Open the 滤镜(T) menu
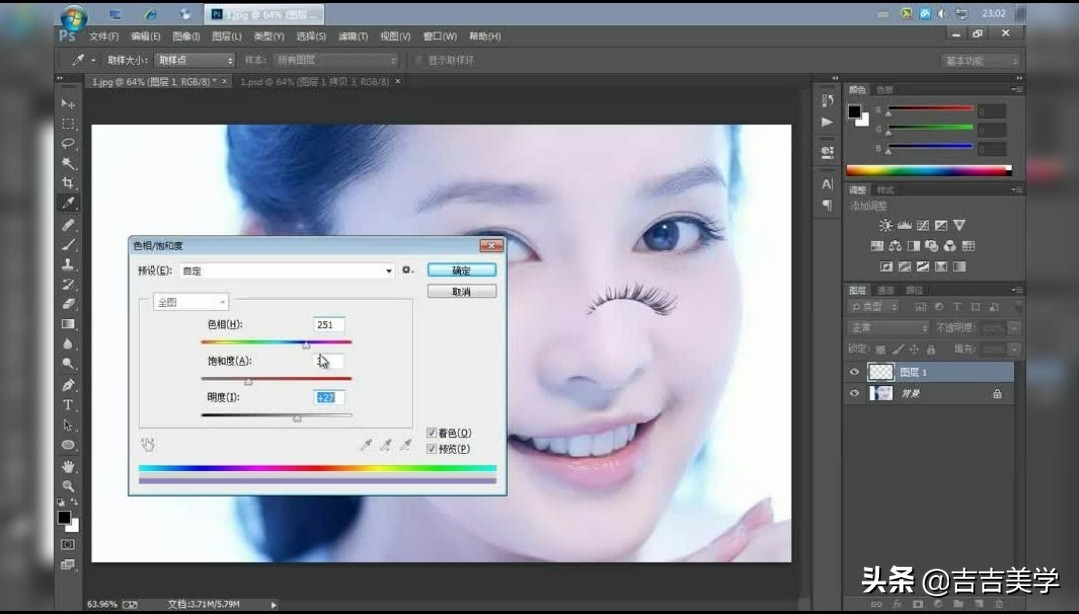Screen dimensions: 1079x614 point(353,37)
